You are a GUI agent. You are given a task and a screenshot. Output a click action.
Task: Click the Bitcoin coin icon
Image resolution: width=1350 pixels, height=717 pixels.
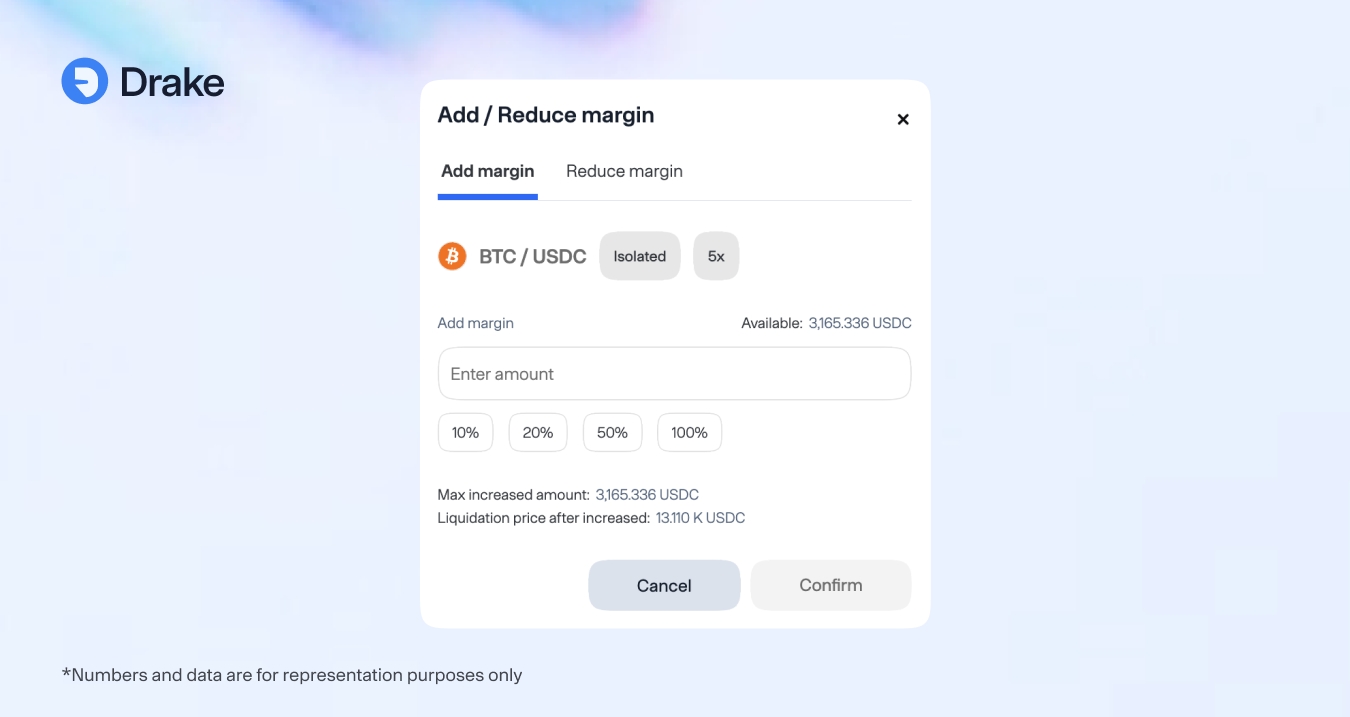coord(452,256)
